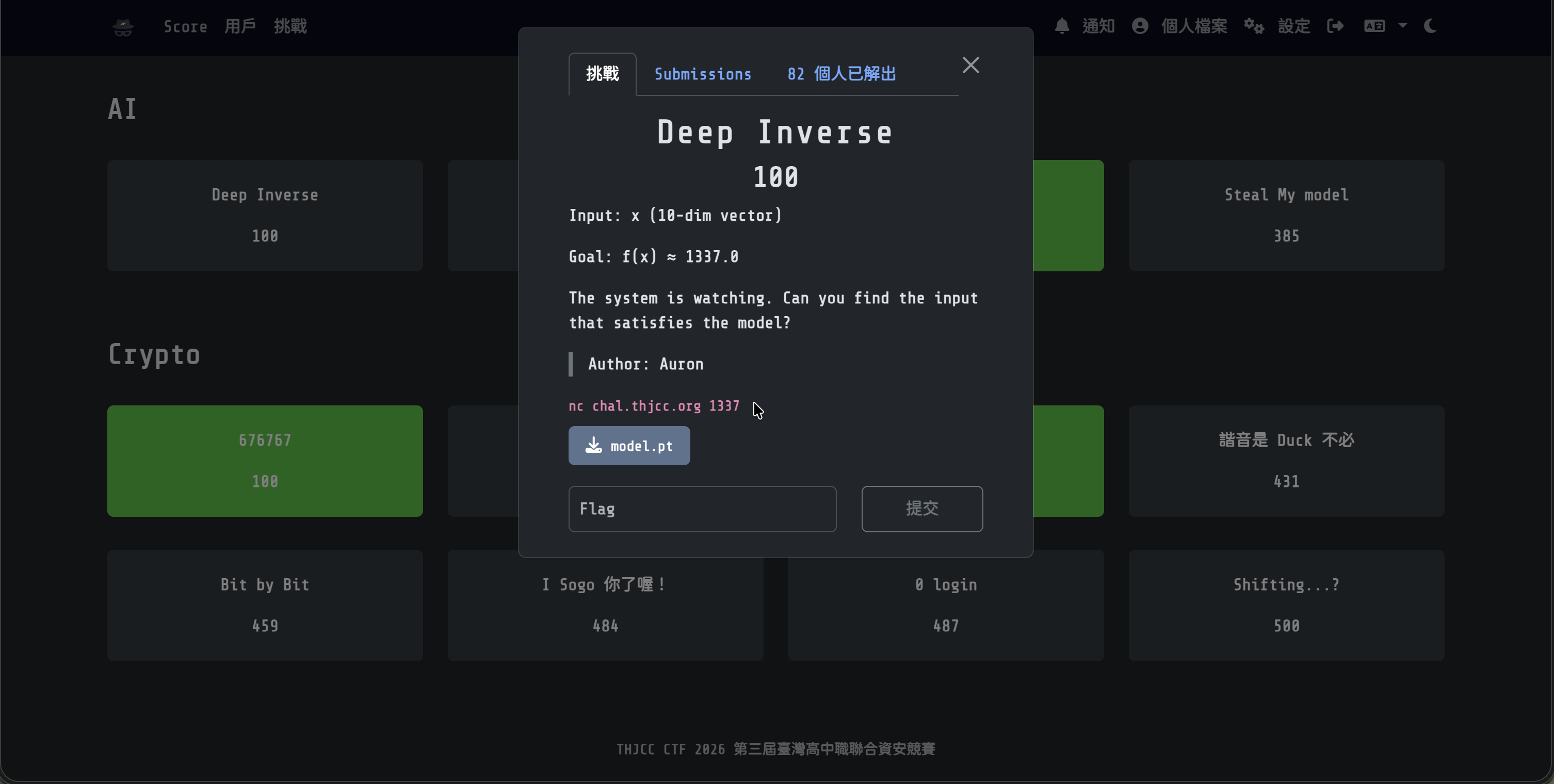This screenshot has height=784, width=1554.
Task: Open Bit by Bit challenge card
Action: coord(265,605)
